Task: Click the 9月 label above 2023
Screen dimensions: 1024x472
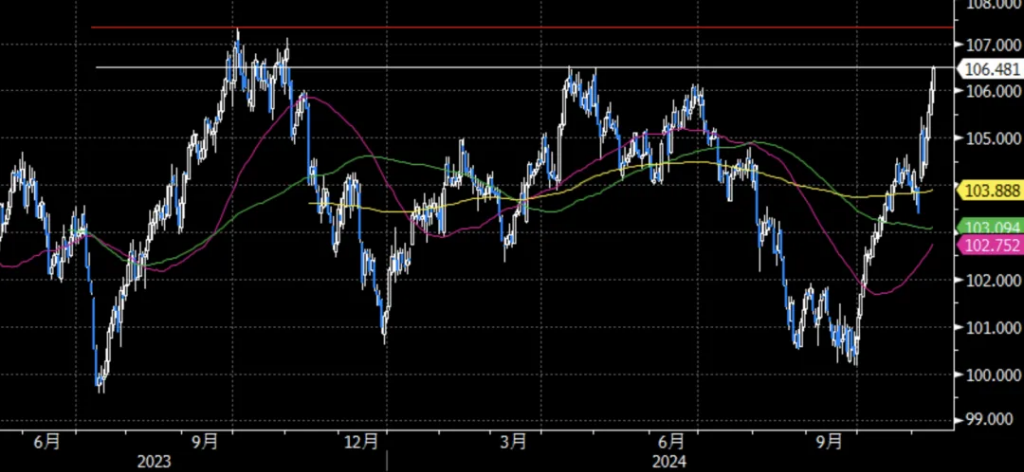Action: point(203,440)
